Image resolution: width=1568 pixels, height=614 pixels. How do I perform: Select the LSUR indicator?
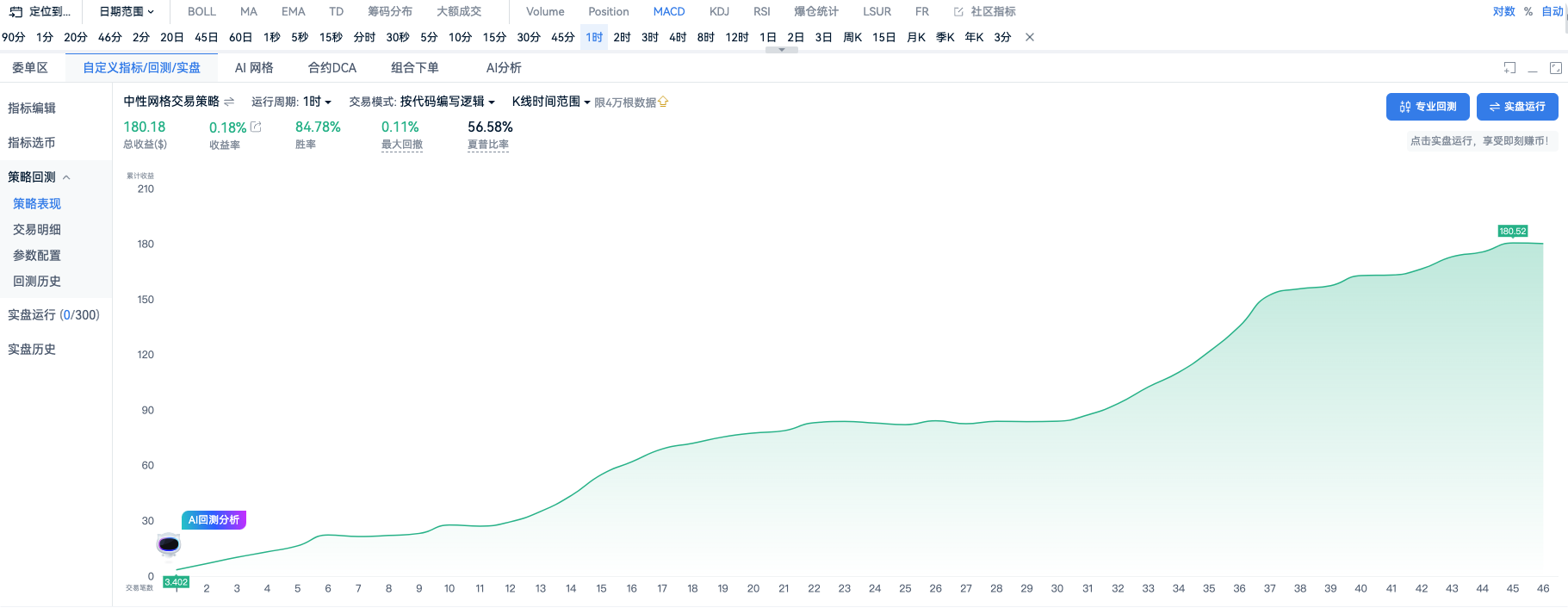point(877,12)
